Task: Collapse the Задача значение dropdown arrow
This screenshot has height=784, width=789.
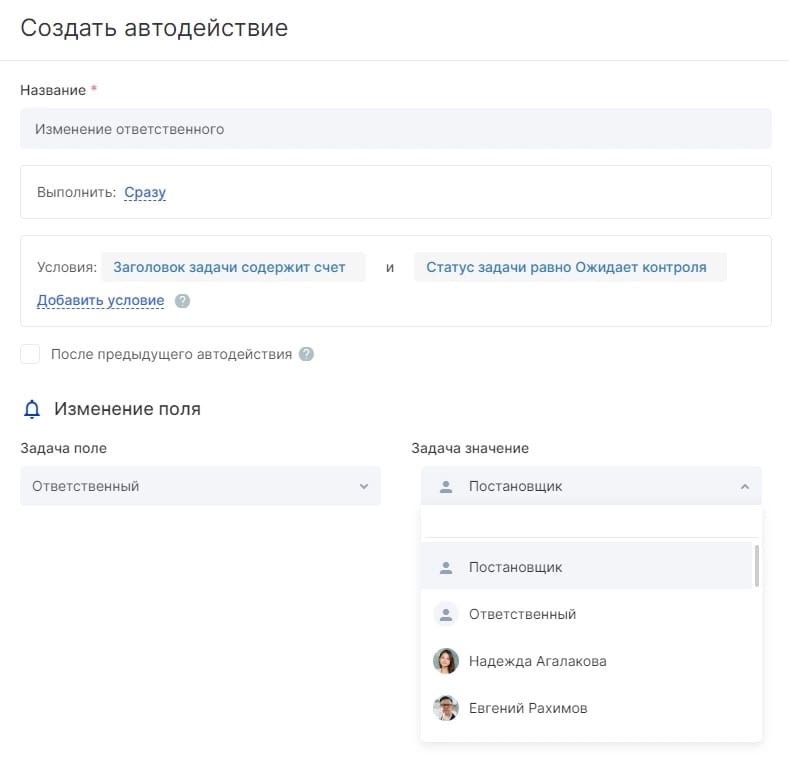Action: tap(744, 487)
